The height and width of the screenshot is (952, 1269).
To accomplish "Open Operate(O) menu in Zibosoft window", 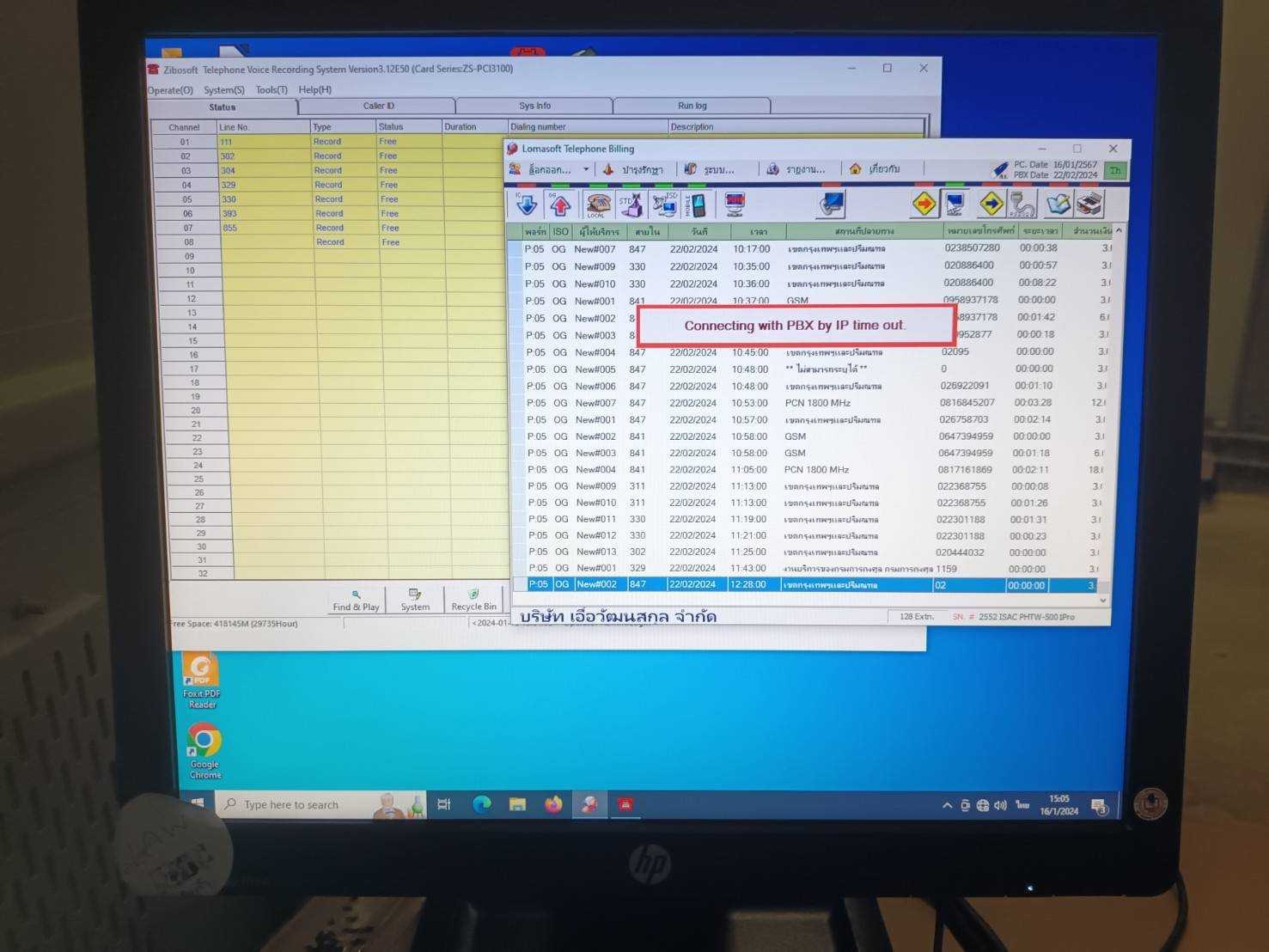I will coord(170,90).
